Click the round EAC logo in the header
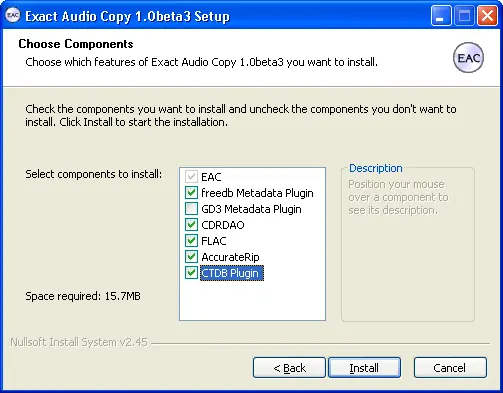Image resolution: width=503 pixels, height=393 pixels. [468, 58]
